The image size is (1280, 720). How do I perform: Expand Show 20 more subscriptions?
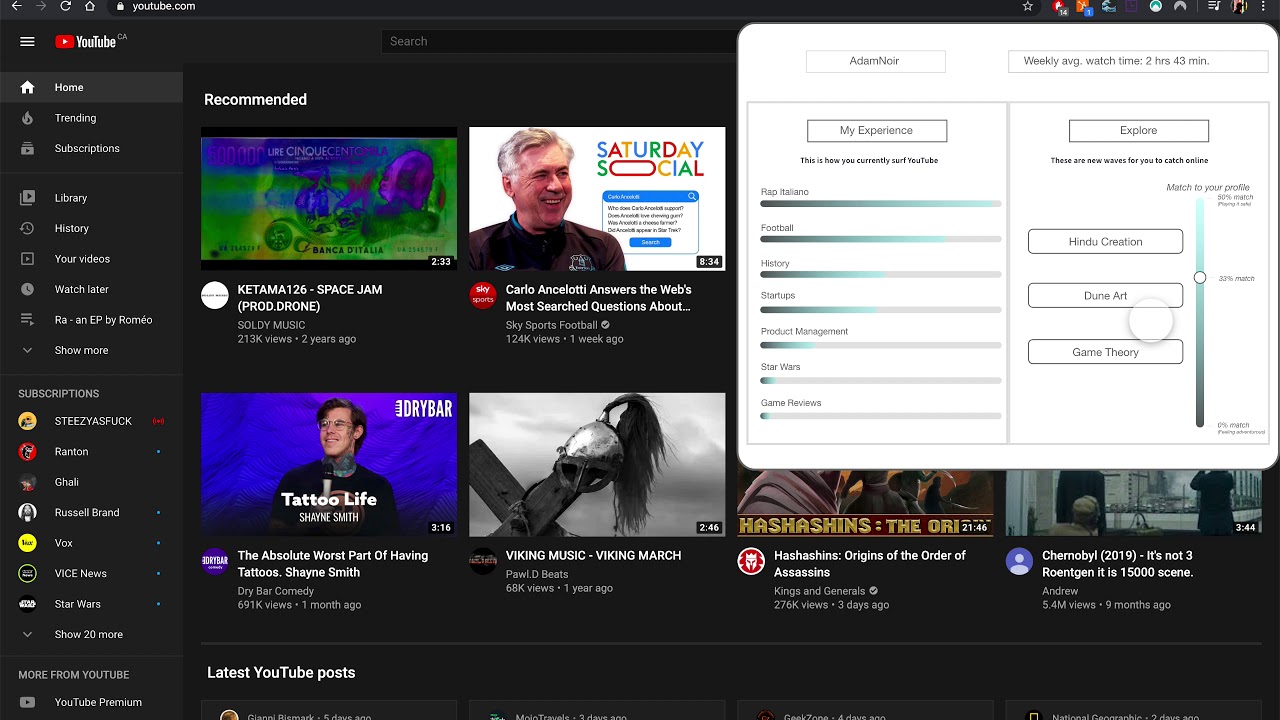tap(91, 634)
